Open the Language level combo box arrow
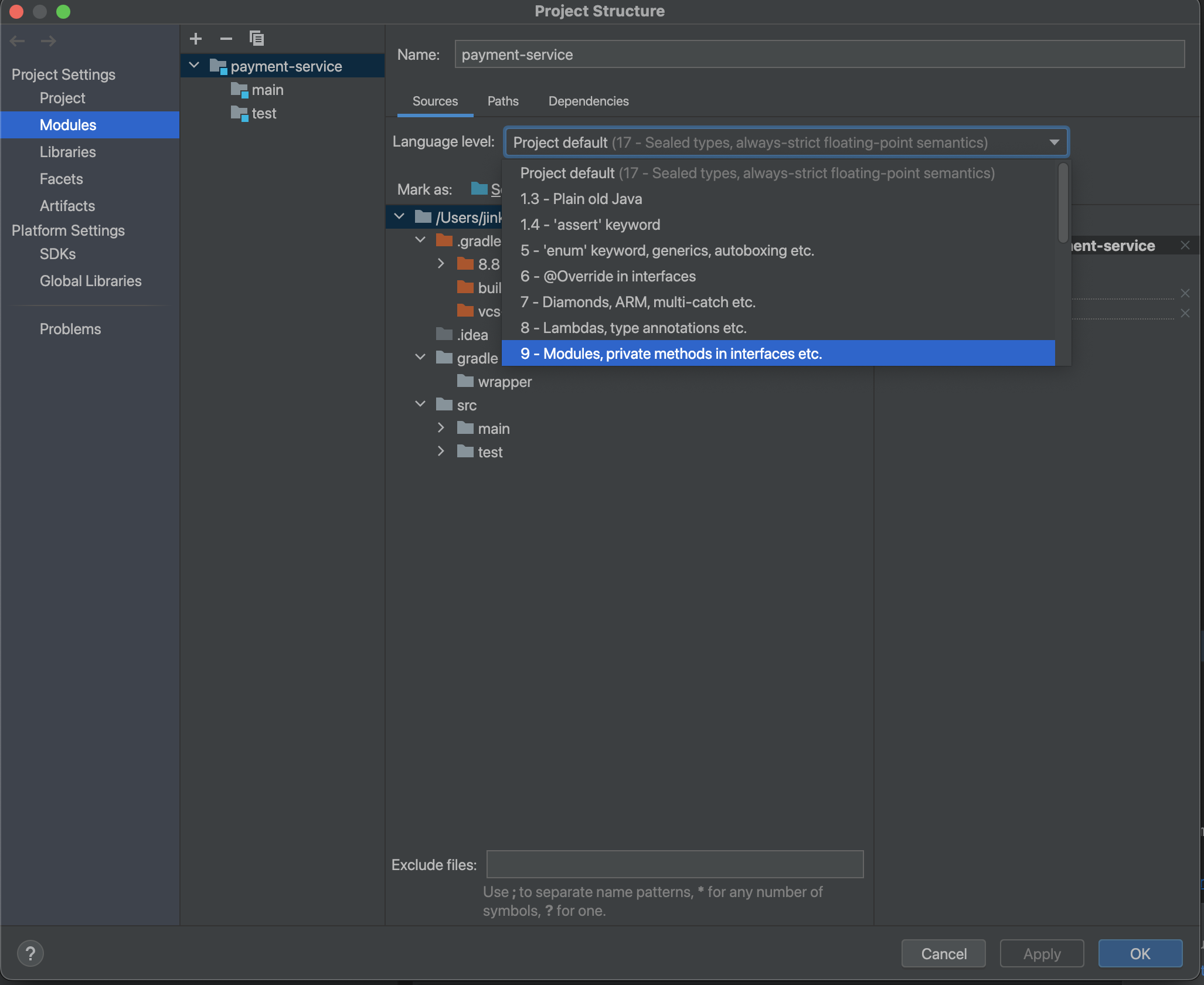This screenshot has height=985, width=1204. [1054, 142]
